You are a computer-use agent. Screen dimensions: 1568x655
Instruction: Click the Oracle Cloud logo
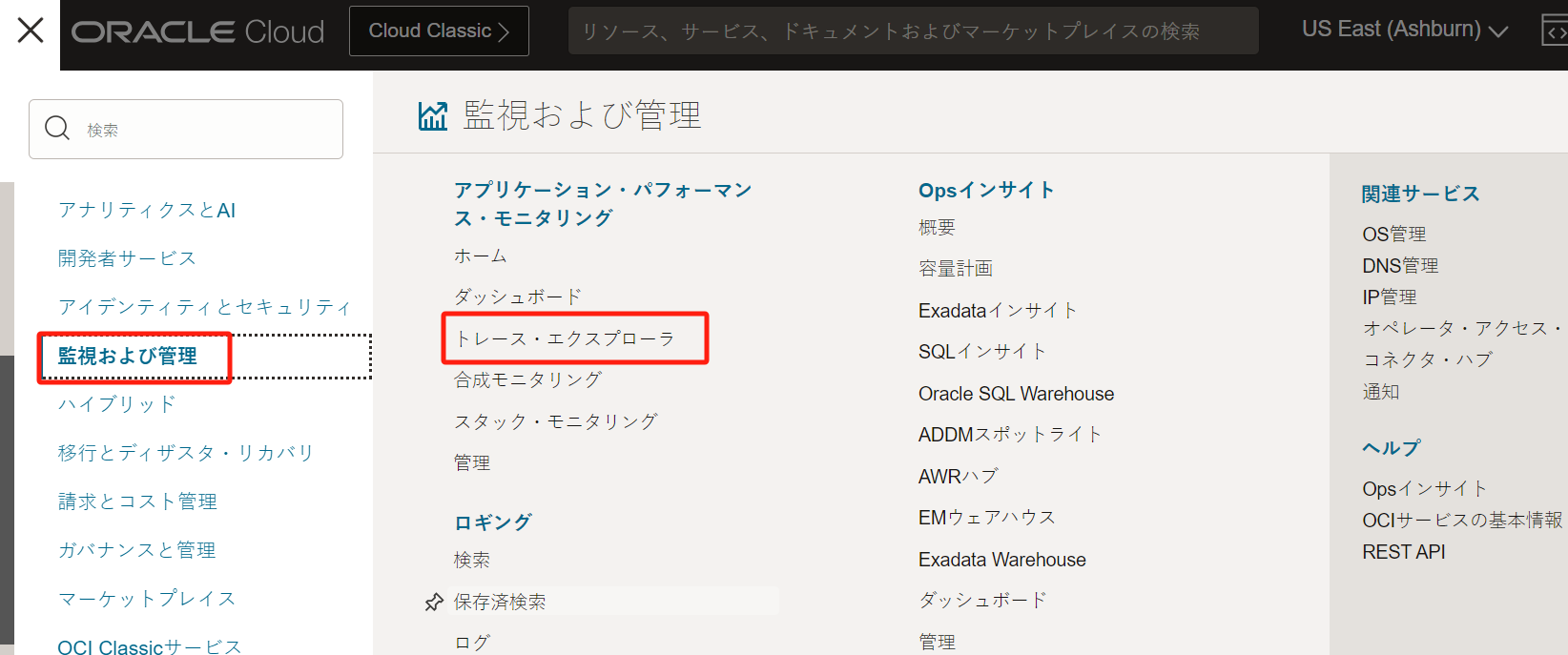coord(198,31)
